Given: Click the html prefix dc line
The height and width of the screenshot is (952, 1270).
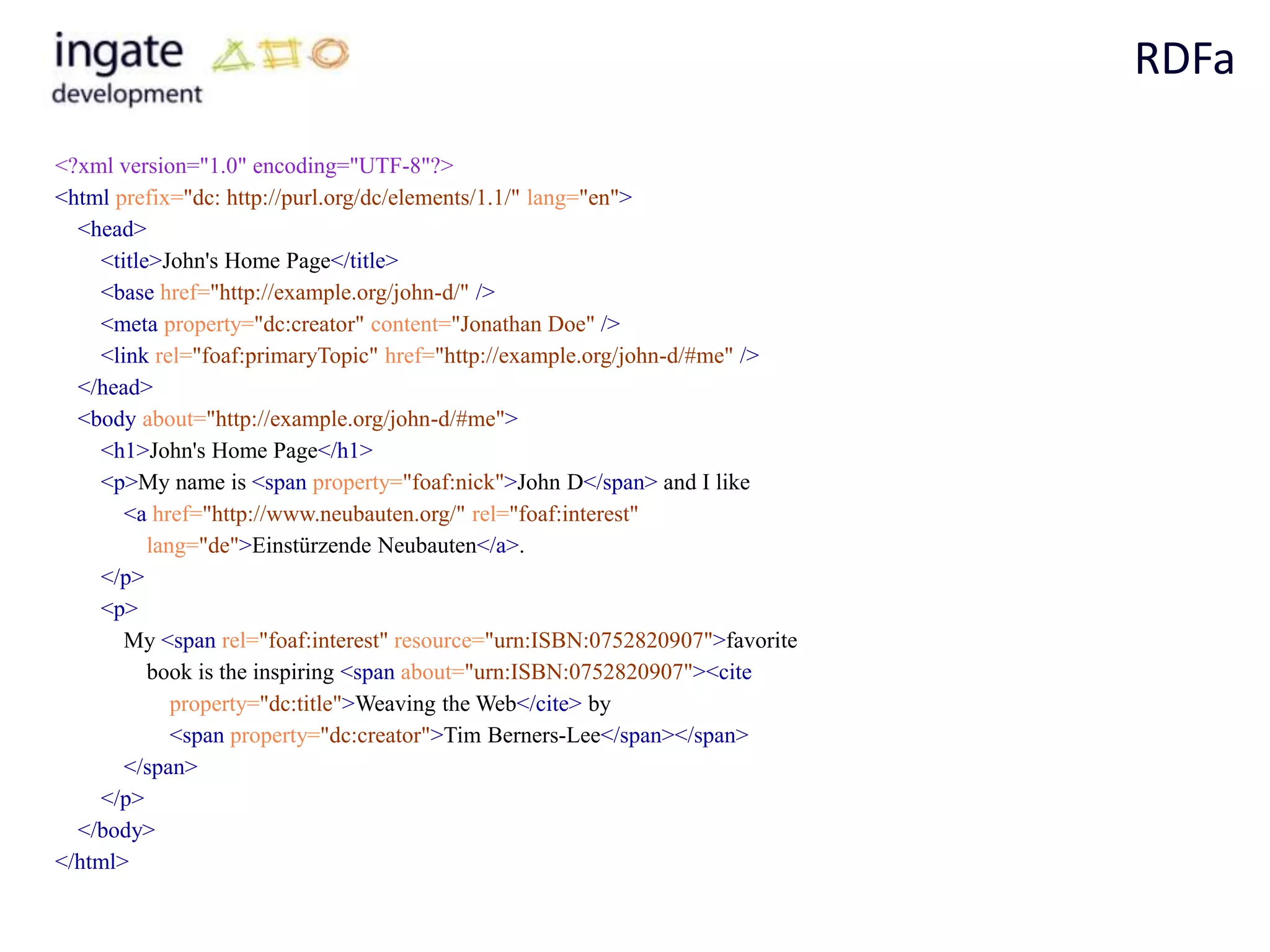Looking at the screenshot, I should click(x=344, y=198).
